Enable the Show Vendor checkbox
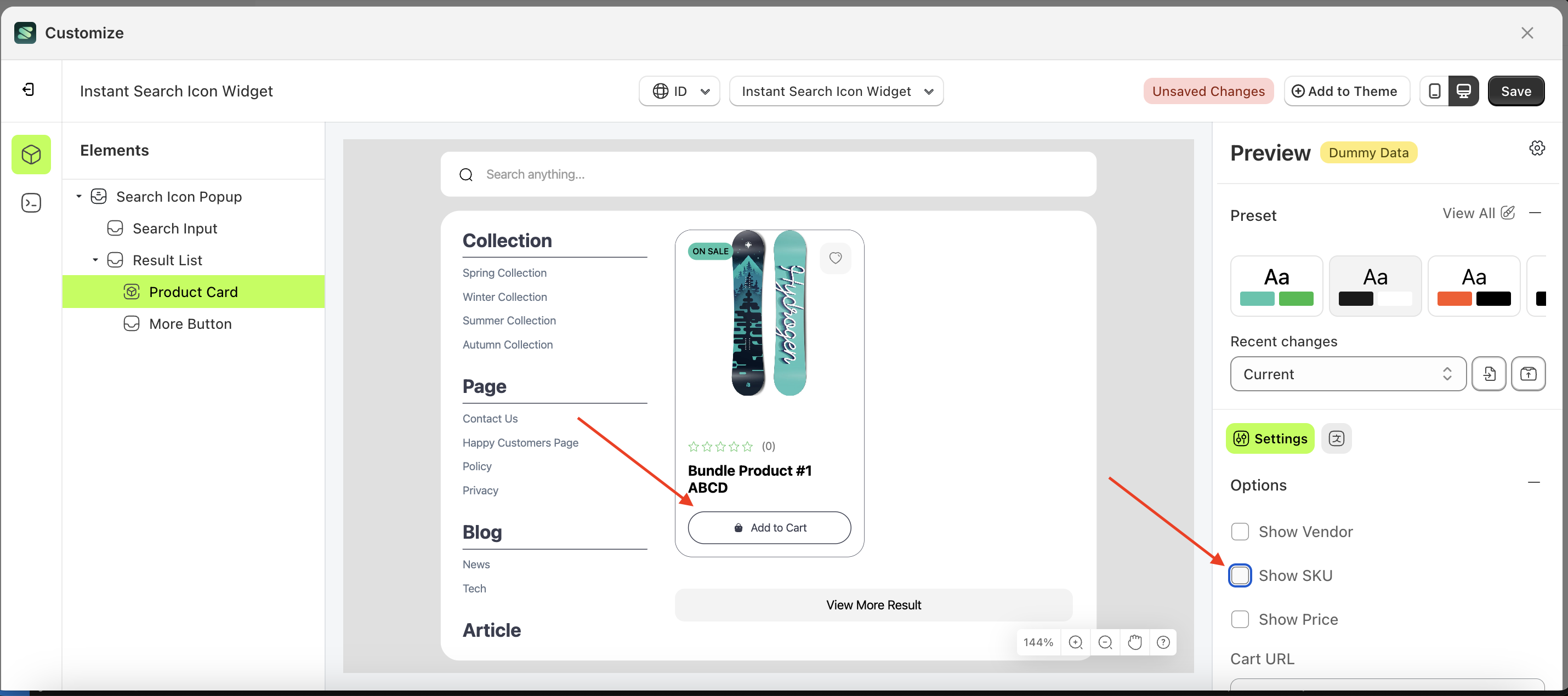The image size is (1568, 696). (x=1240, y=531)
